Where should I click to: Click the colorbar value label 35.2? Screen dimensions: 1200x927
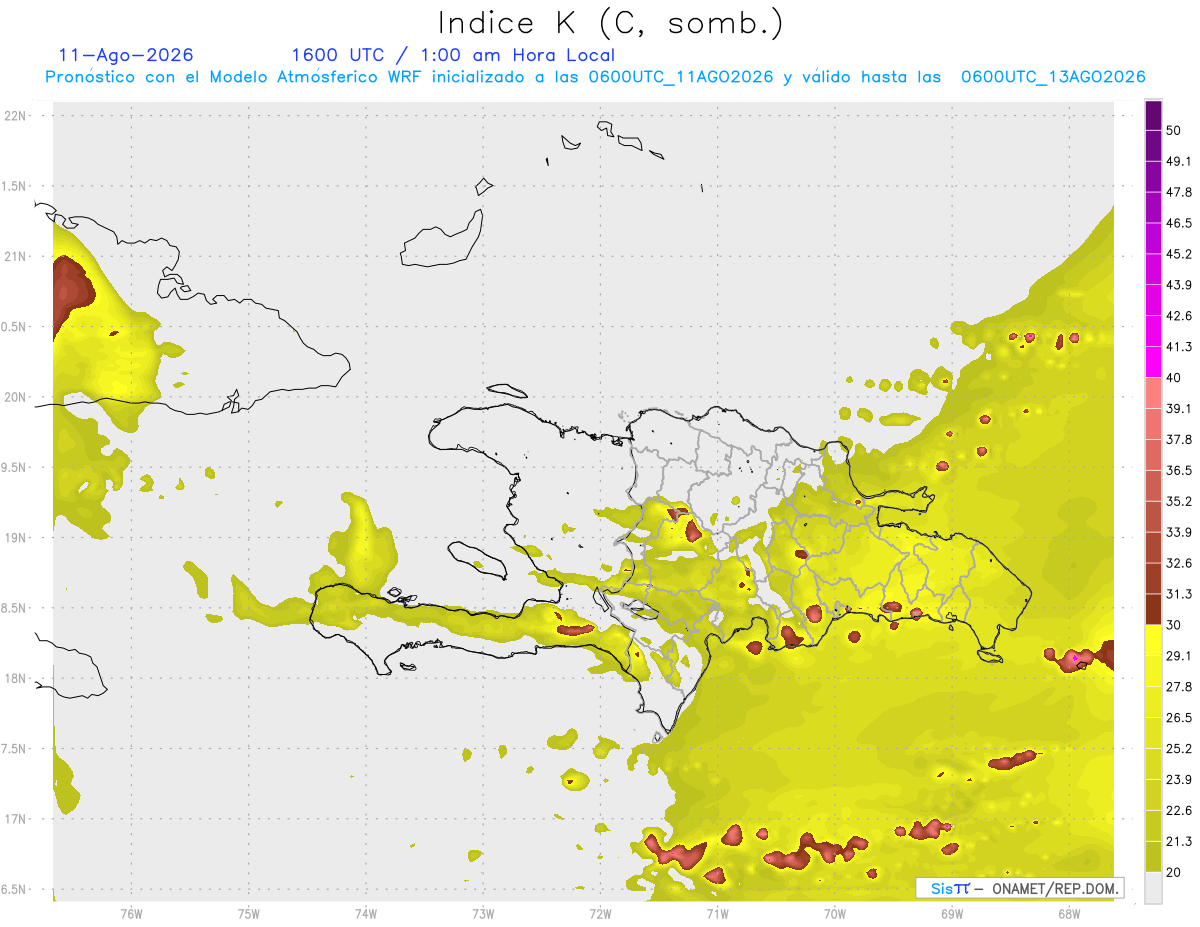coord(1179,502)
